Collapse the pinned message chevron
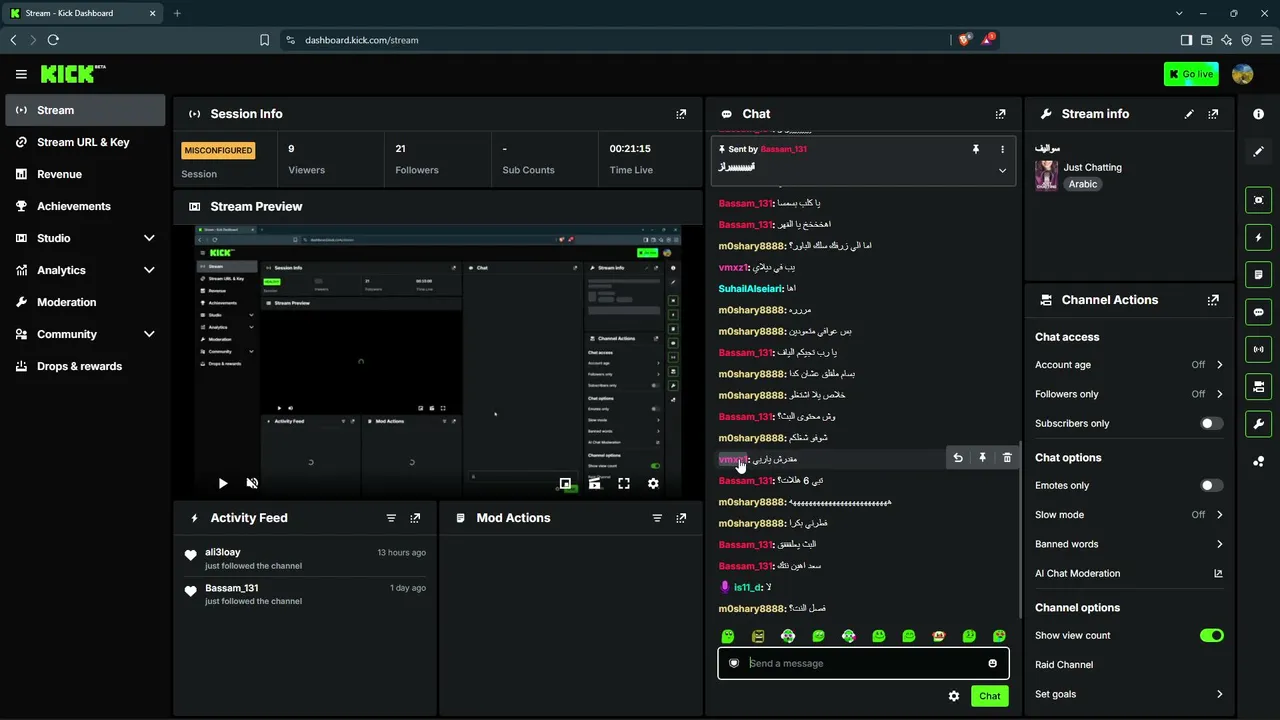 [x=1002, y=170]
